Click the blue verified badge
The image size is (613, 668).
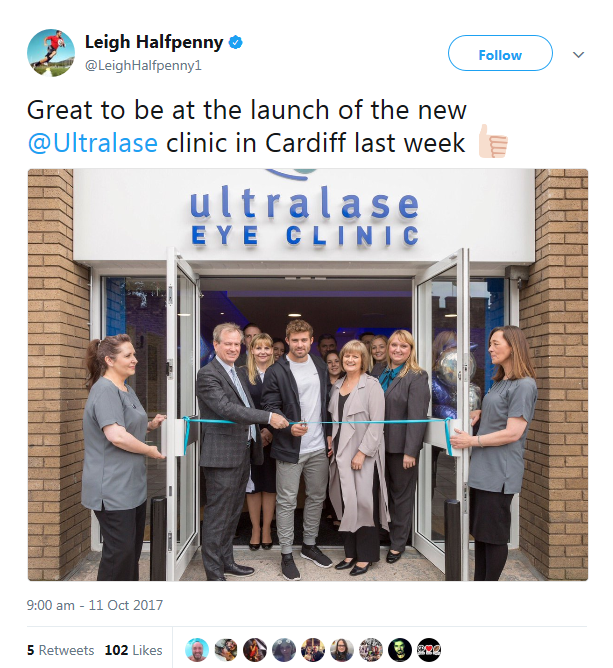point(236,42)
